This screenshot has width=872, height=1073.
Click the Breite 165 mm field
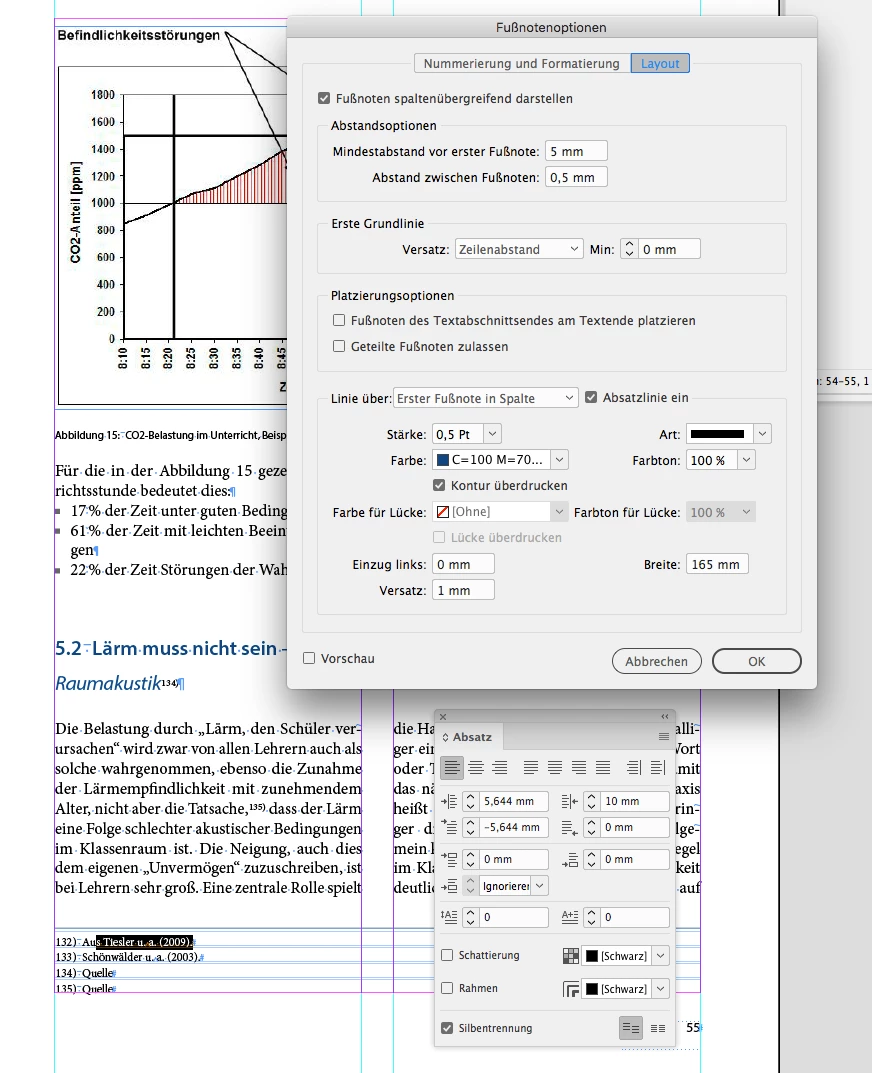[x=717, y=565]
